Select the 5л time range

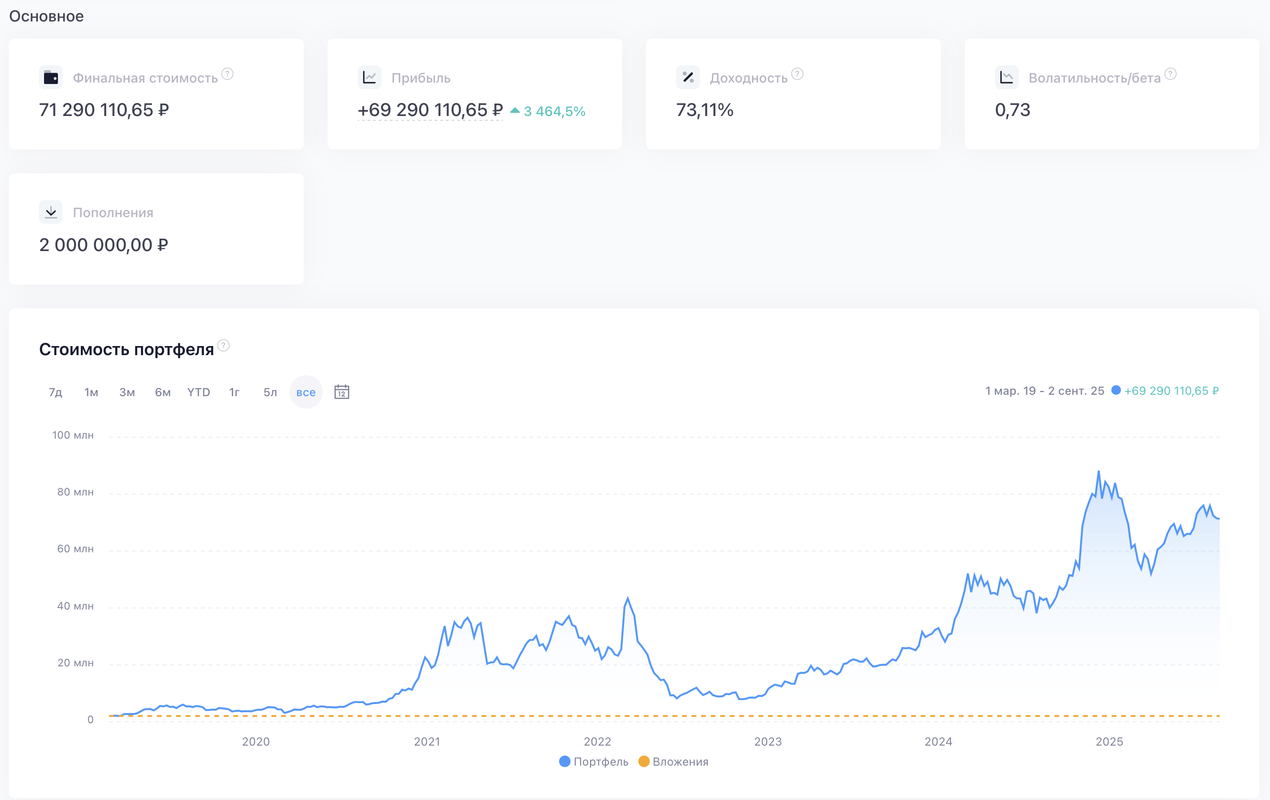(x=270, y=392)
